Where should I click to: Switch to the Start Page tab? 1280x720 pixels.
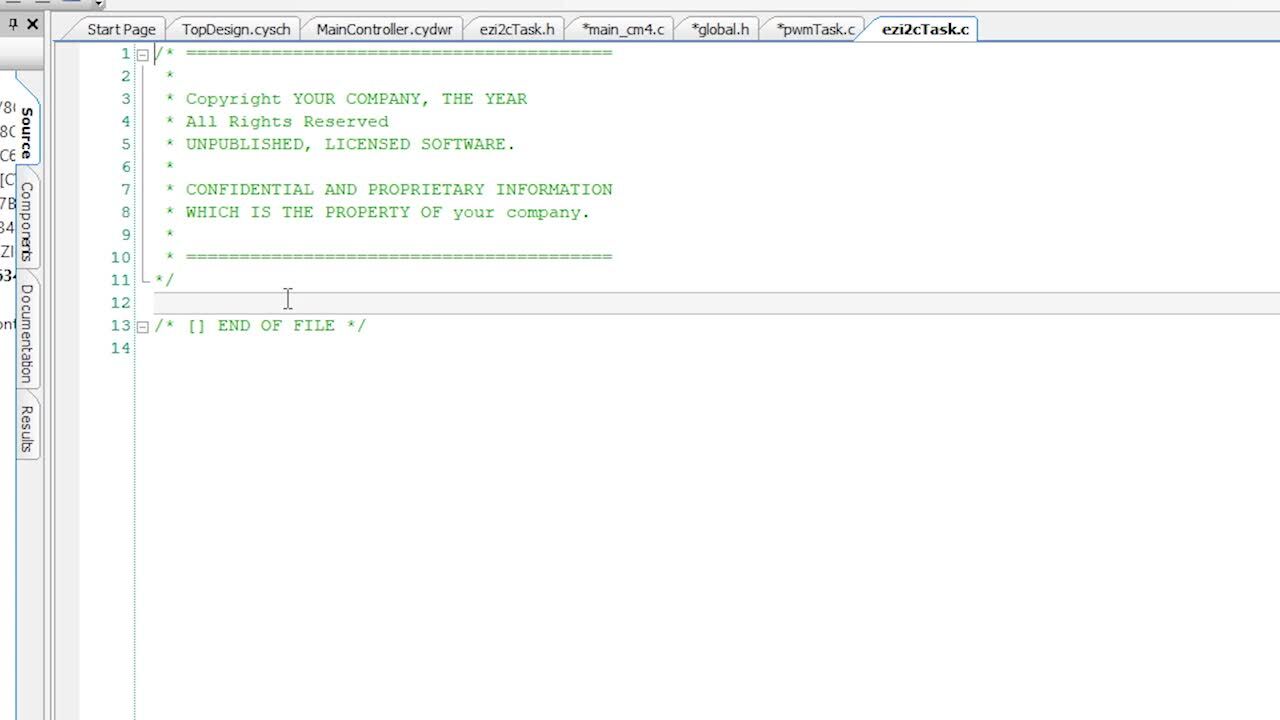click(x=119, y=29)
